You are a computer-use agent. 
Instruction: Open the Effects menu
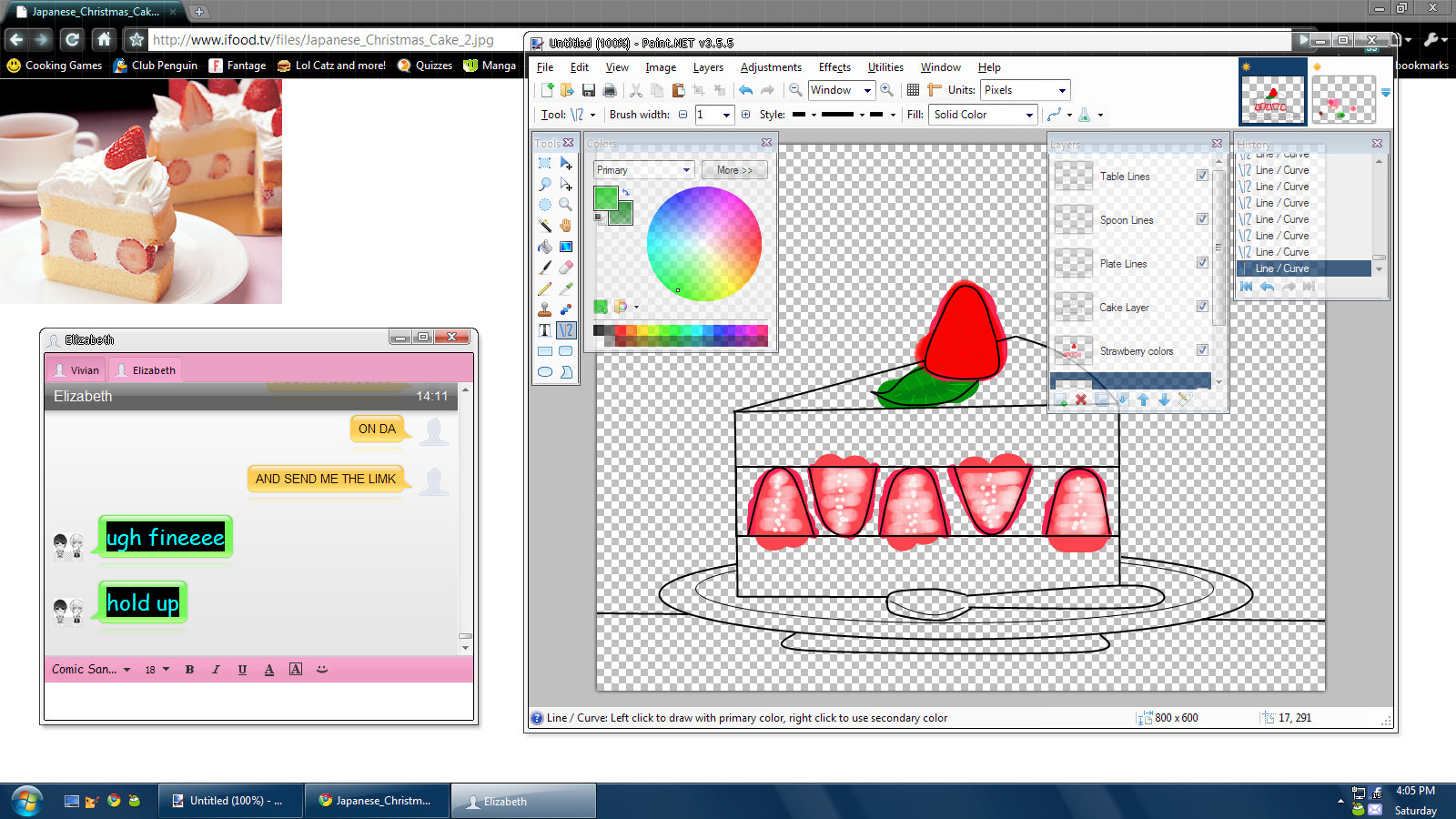point(834,67)
